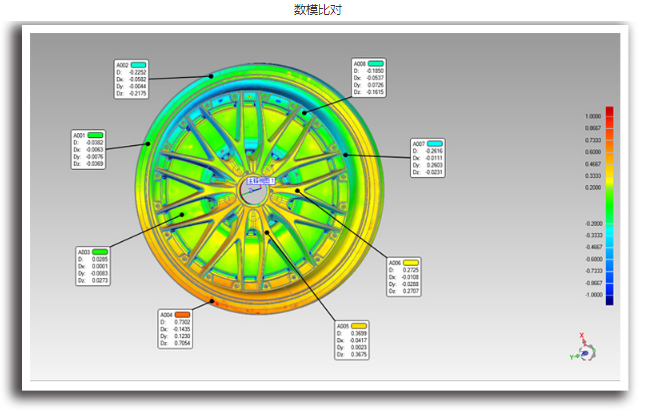Click the A001 annotation green color swatch
This screenshot has height=416, width=650.
(x=95, y=135)
